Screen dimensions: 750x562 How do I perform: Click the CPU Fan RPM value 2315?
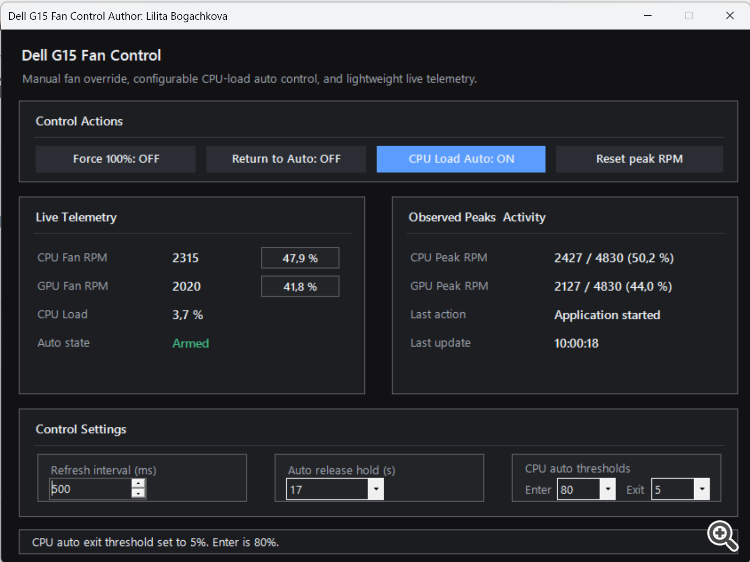186,258
